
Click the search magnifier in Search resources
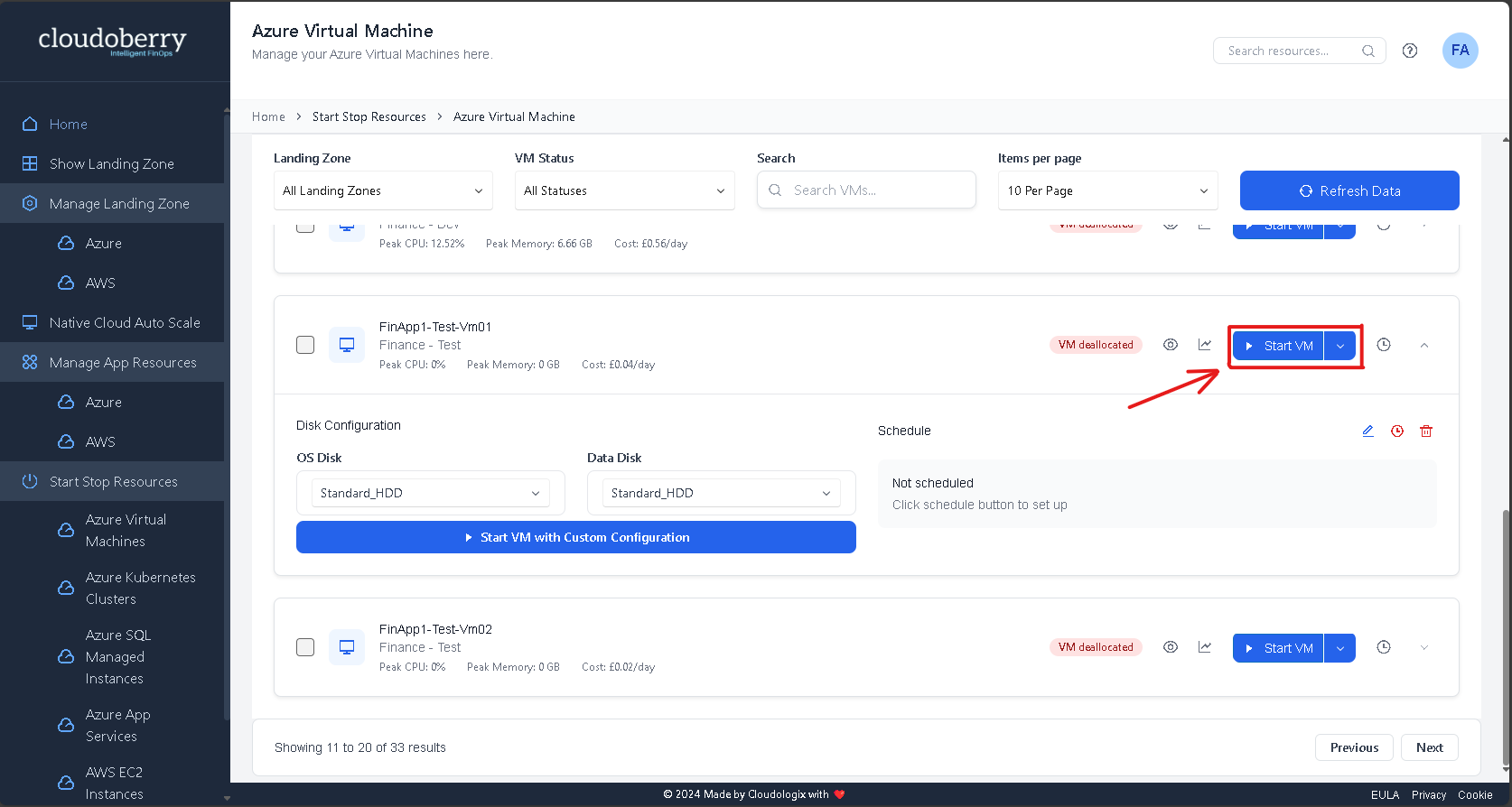1367,51
